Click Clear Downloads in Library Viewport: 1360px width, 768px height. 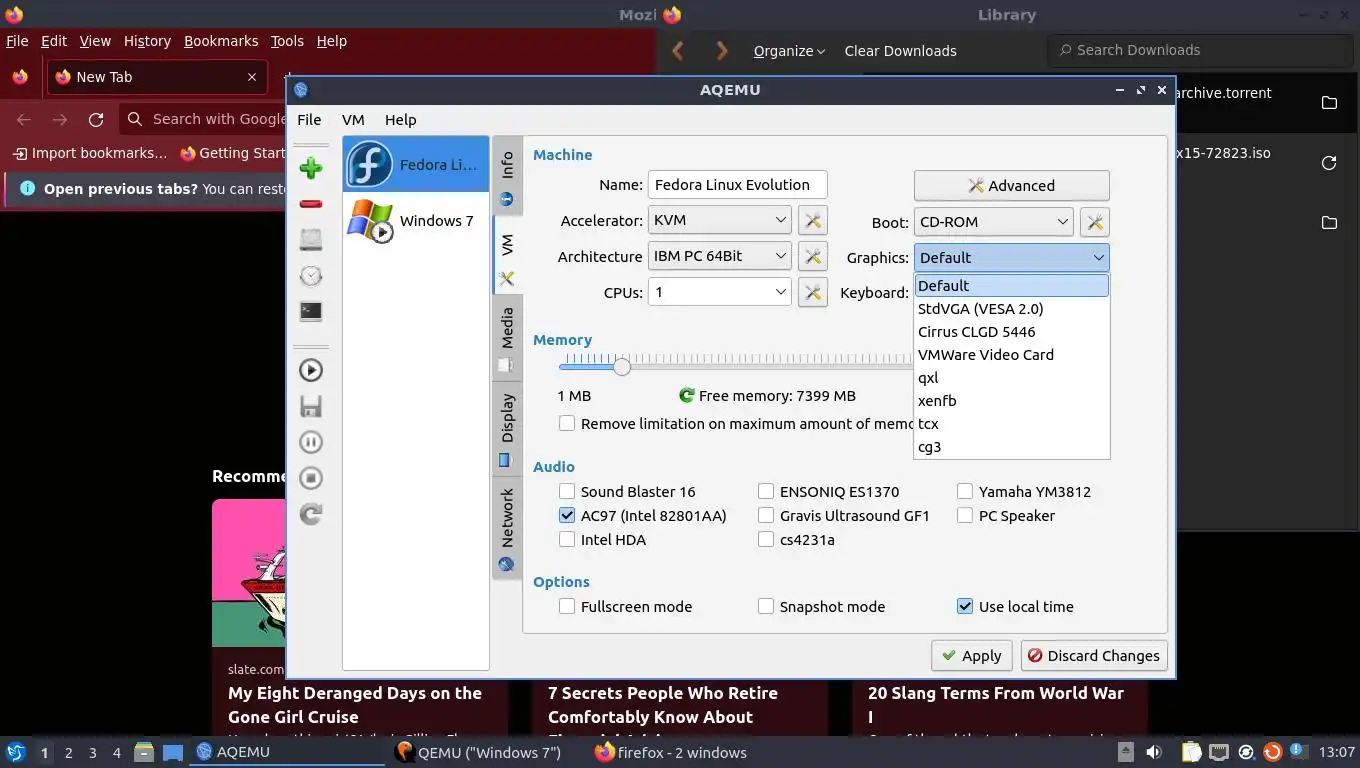[900, 51]
